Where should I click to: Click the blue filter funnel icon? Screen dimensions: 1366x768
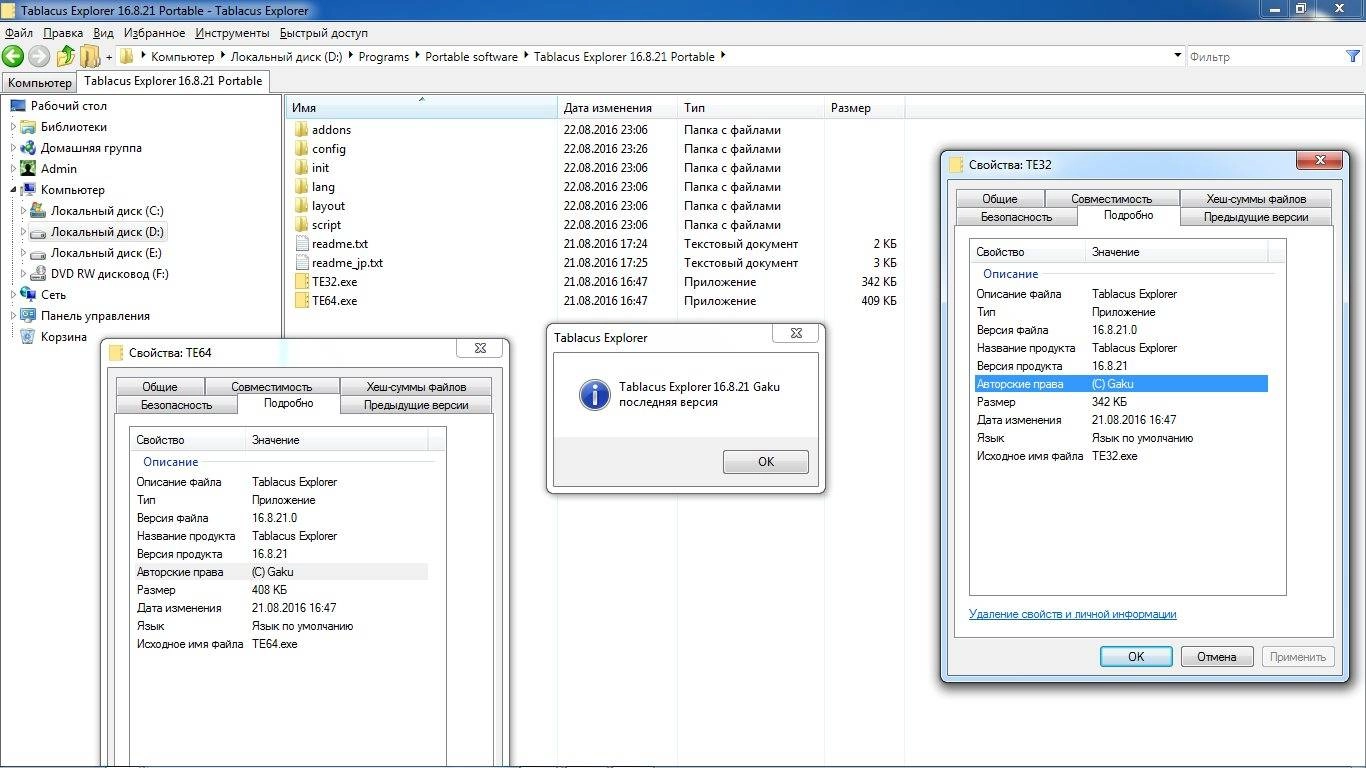click(x=1353, y=56)
